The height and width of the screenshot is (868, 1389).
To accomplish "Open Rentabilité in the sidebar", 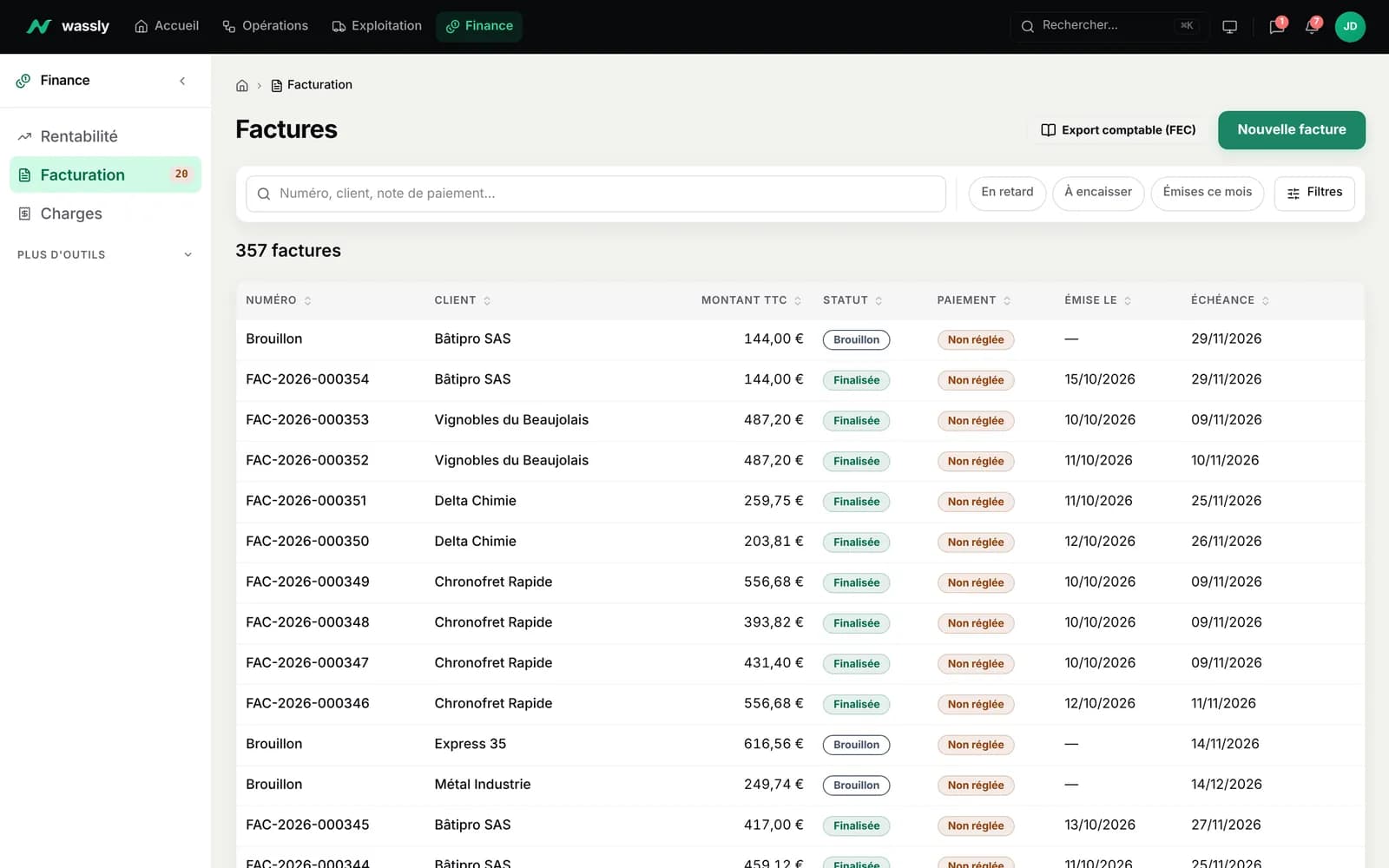I will [x=105, y=136].
